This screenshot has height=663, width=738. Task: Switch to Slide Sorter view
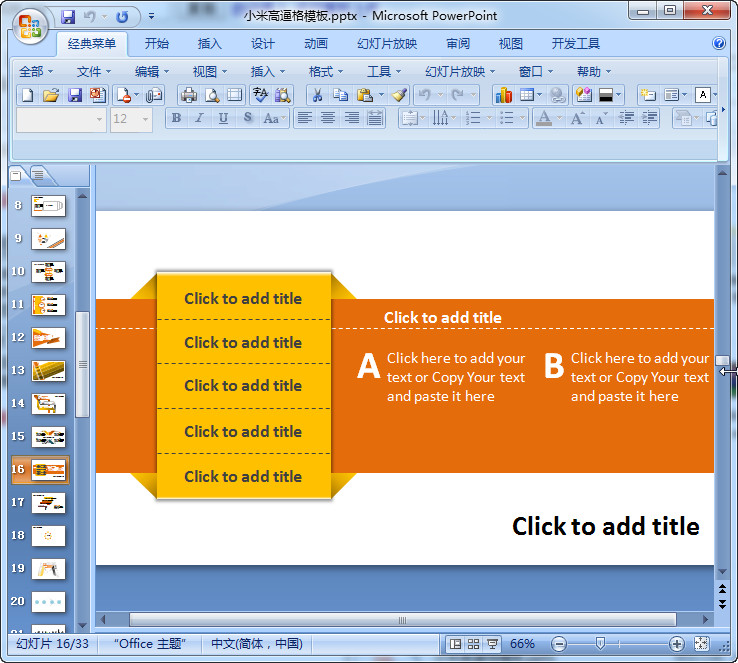tap(473, 644)
